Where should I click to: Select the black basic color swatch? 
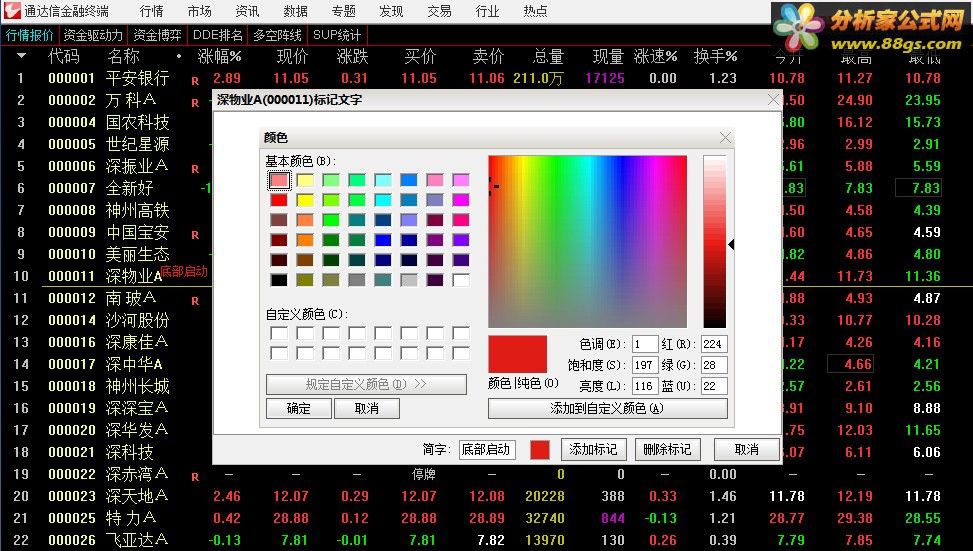click(279, 280)
